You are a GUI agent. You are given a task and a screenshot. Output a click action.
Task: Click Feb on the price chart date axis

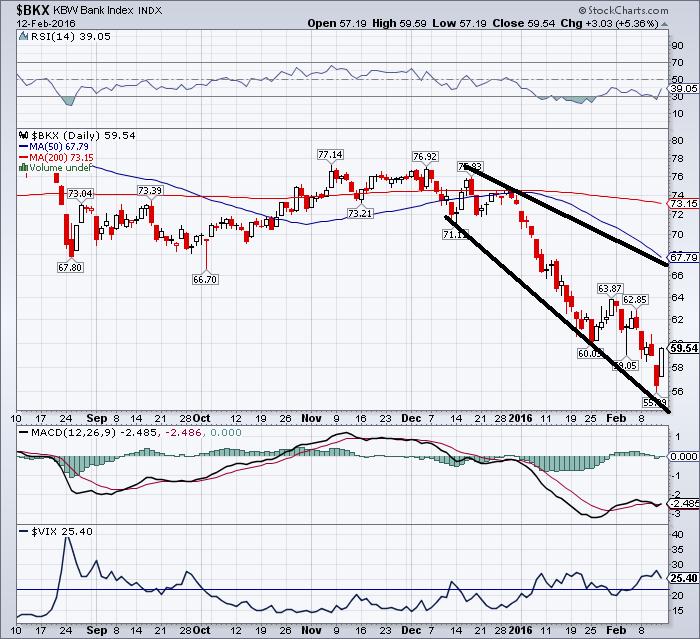[x=616, y=419]
